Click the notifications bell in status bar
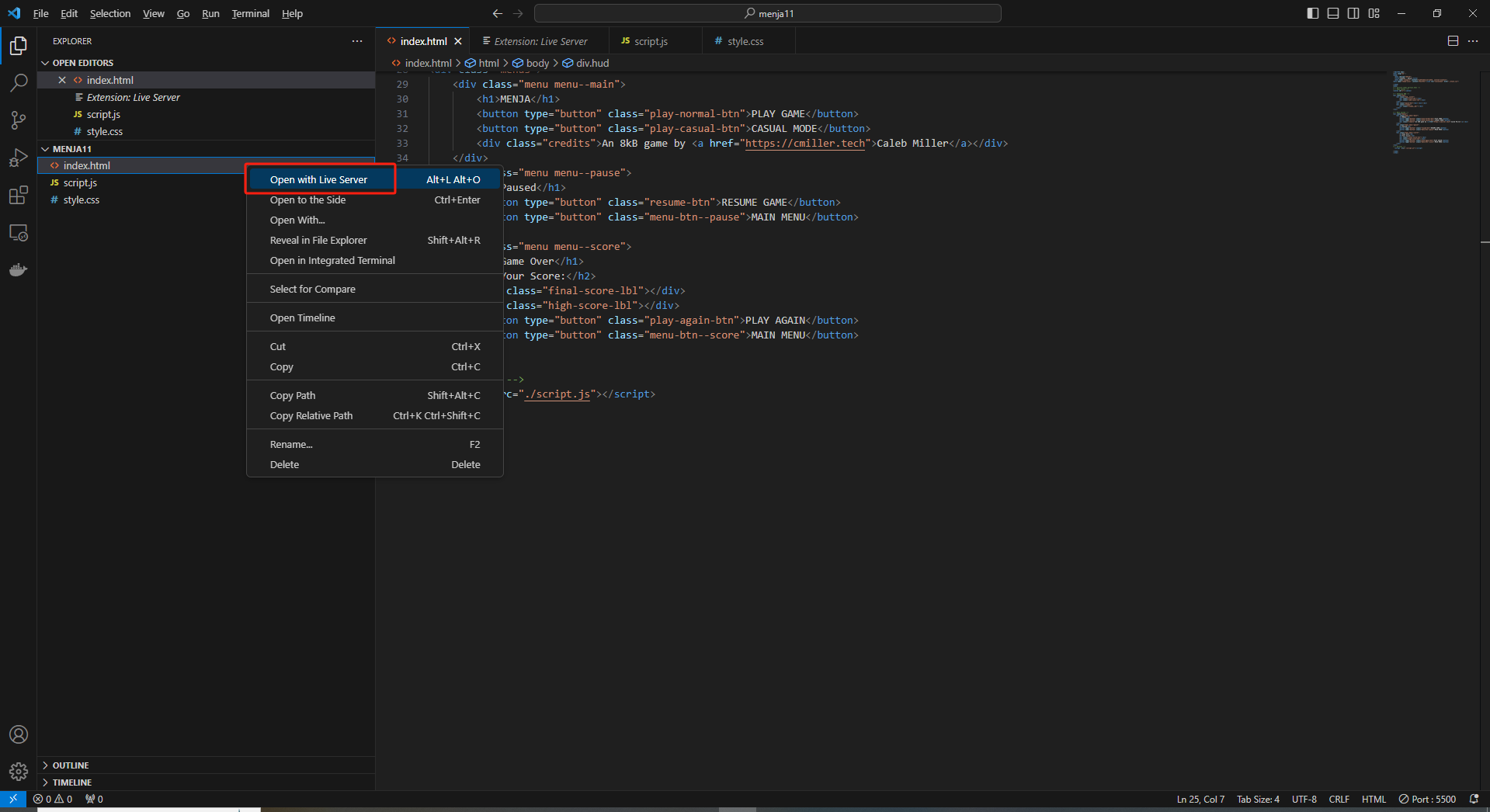The width and height of the screenshot is (1490, 812). 1474,799
